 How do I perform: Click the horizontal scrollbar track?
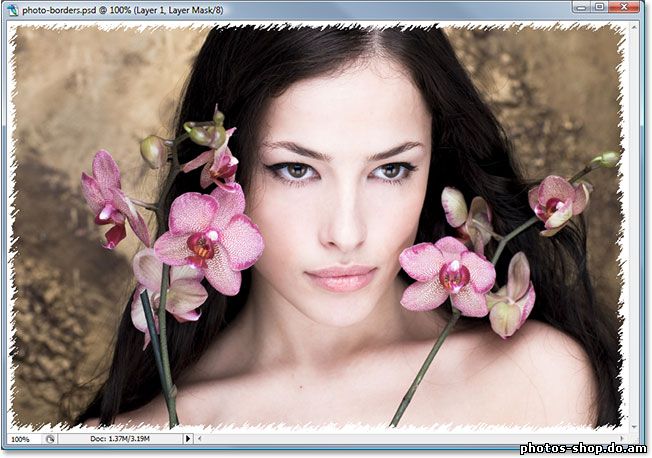400,438
